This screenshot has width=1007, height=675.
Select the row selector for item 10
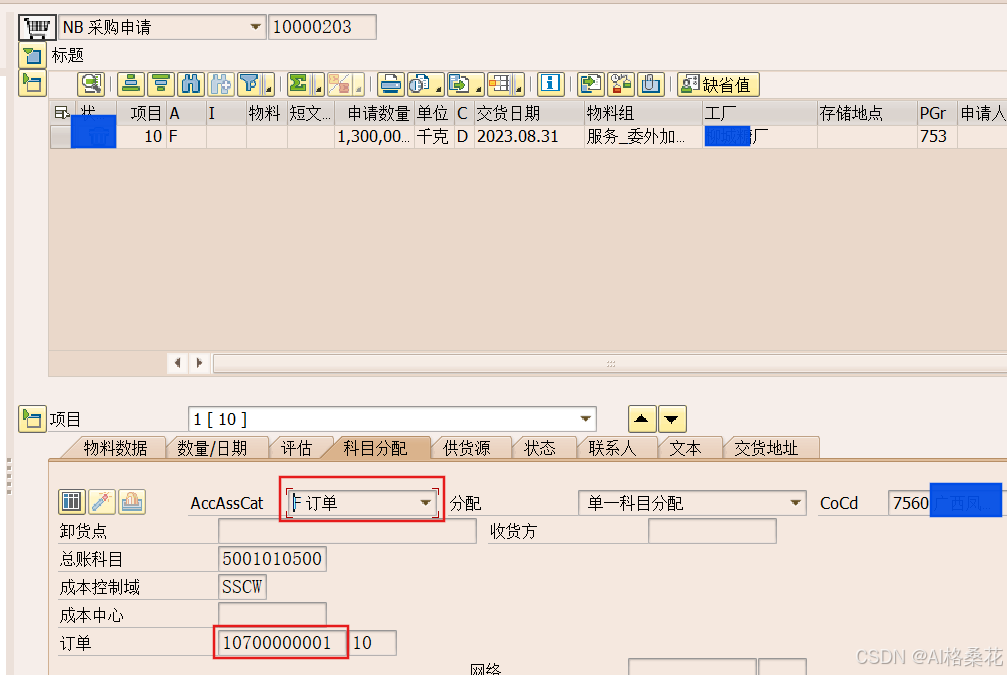[x=61, y=136]
